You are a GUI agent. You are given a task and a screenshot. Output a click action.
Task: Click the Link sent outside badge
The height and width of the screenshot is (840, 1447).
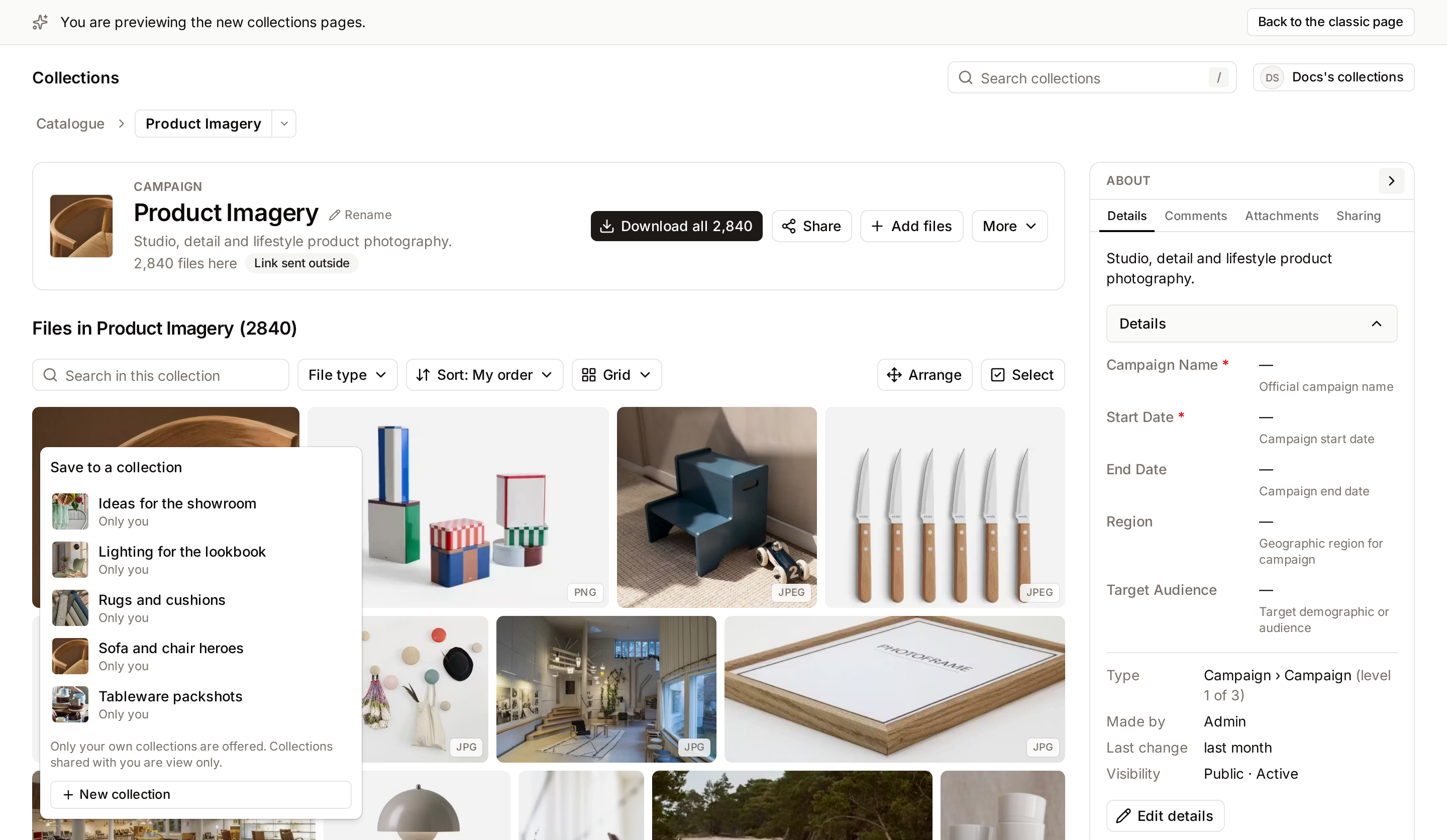coord(301,263)
